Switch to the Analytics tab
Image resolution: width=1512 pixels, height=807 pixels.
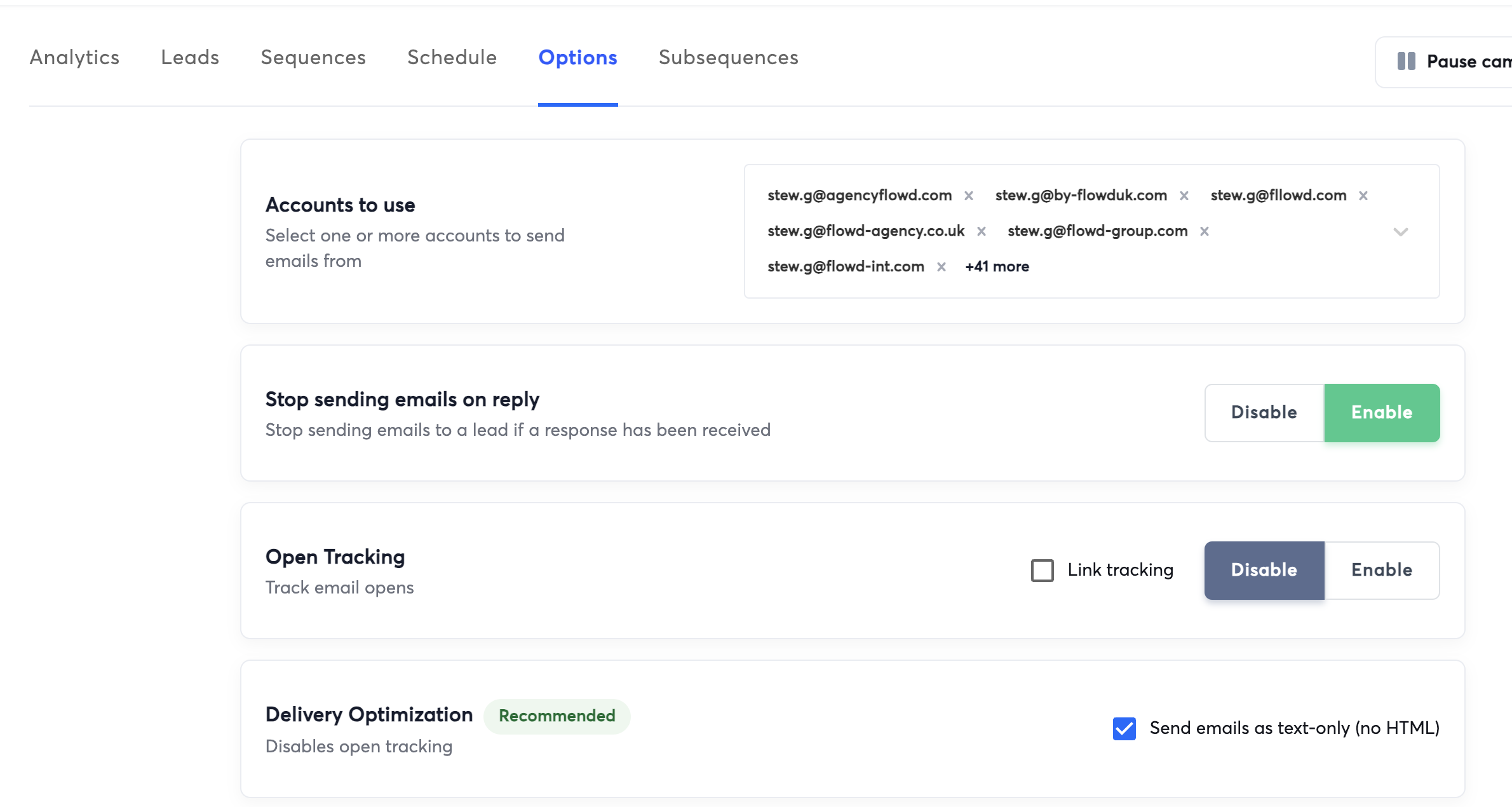click(x=74, y=58)
